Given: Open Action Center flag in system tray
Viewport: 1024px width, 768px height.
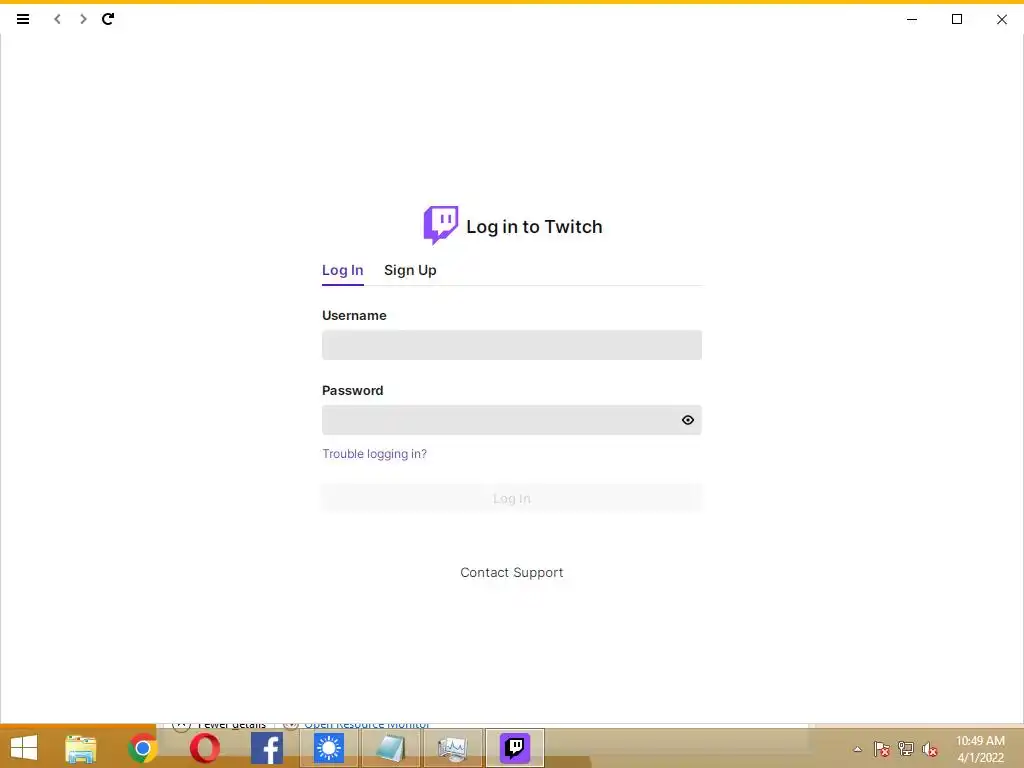Looking at the screenshot, I should (882, 749).
